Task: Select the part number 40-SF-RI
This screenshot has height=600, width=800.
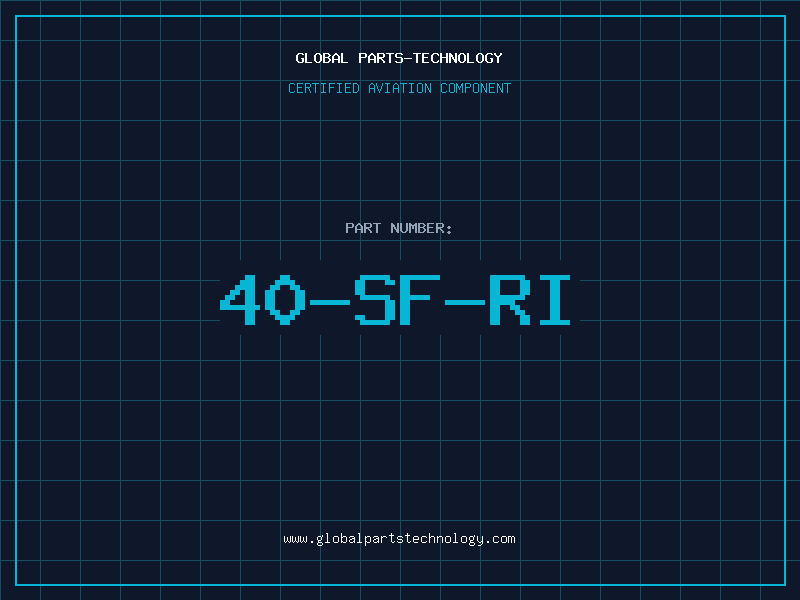Action: pos(395,300)
